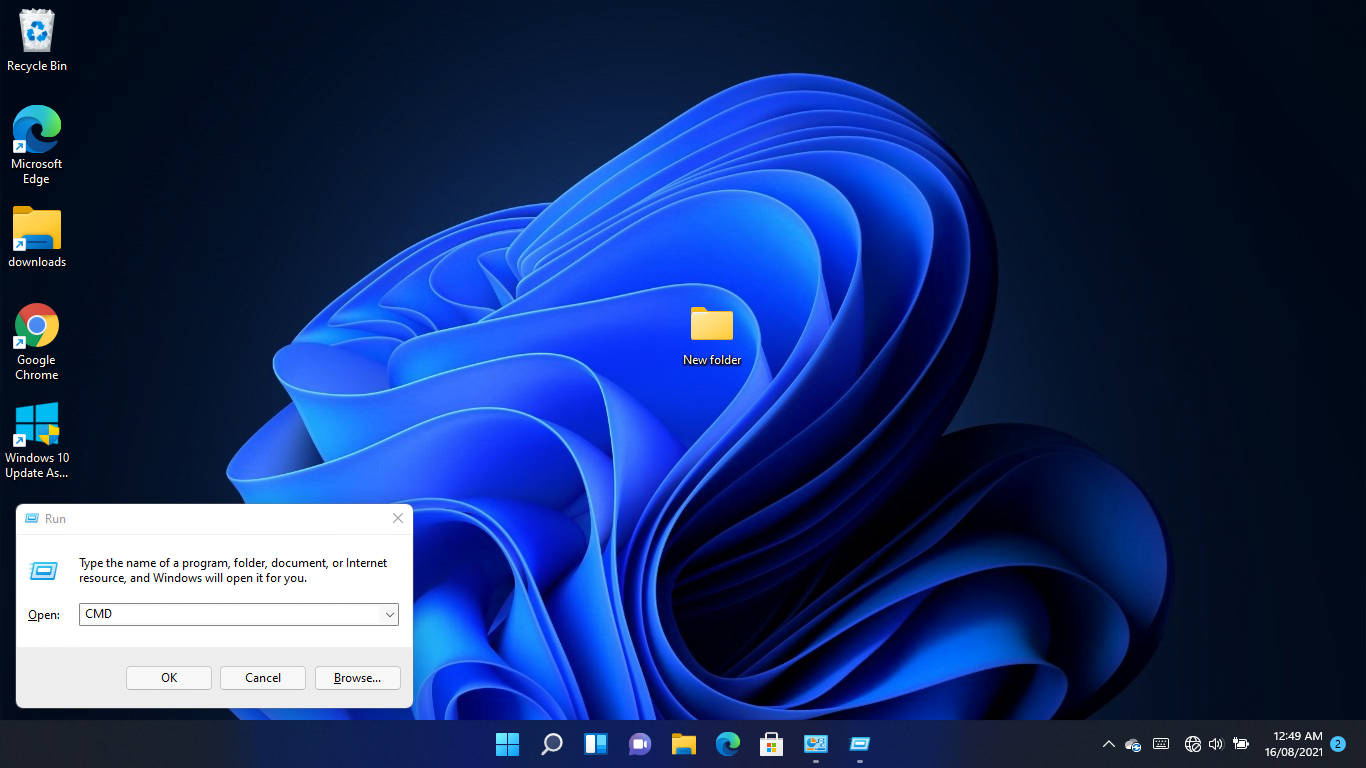Open Microsoft Teams Chat from taskbar
This screenshot has width=1366, height=768.
pos(639,744)
